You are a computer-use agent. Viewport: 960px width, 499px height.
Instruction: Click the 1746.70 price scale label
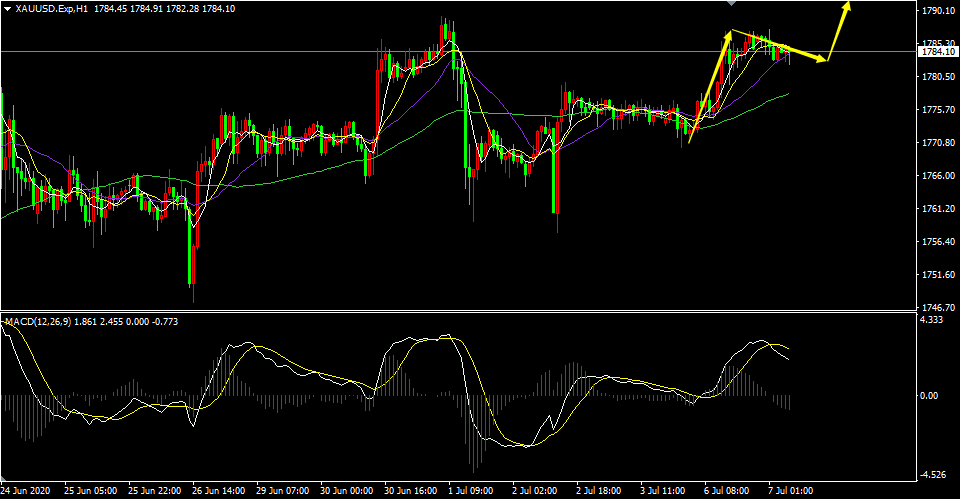(938, 307)
